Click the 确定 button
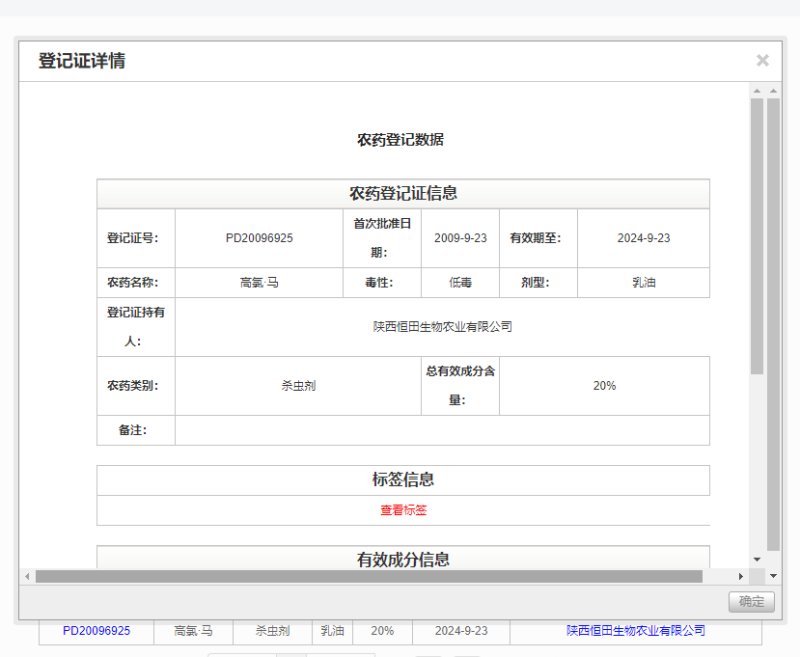 tap(752, 601)
